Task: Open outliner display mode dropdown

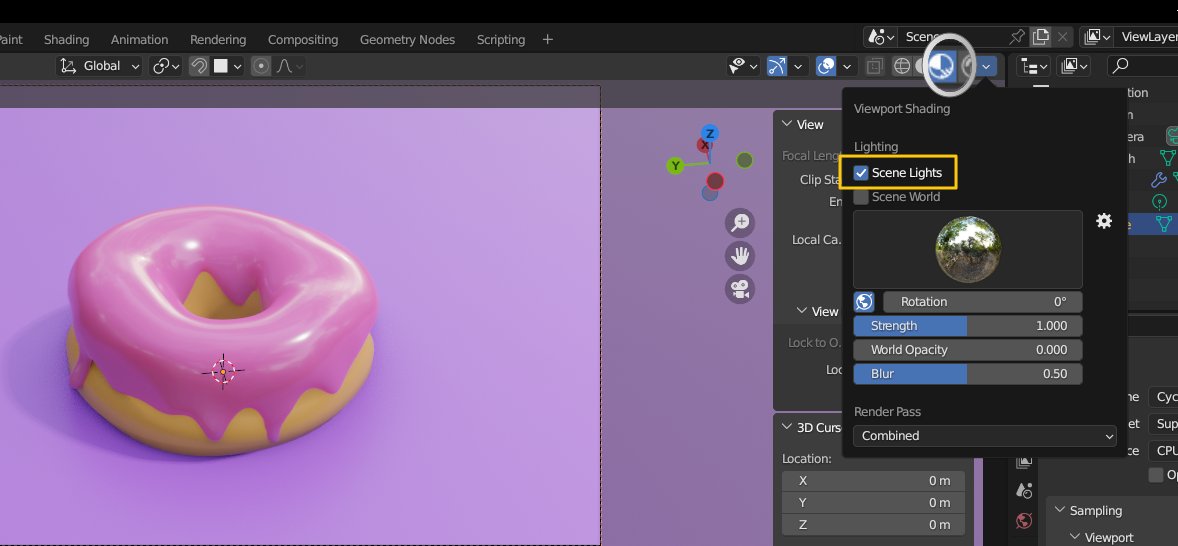Action: (x=1074, y=66)
